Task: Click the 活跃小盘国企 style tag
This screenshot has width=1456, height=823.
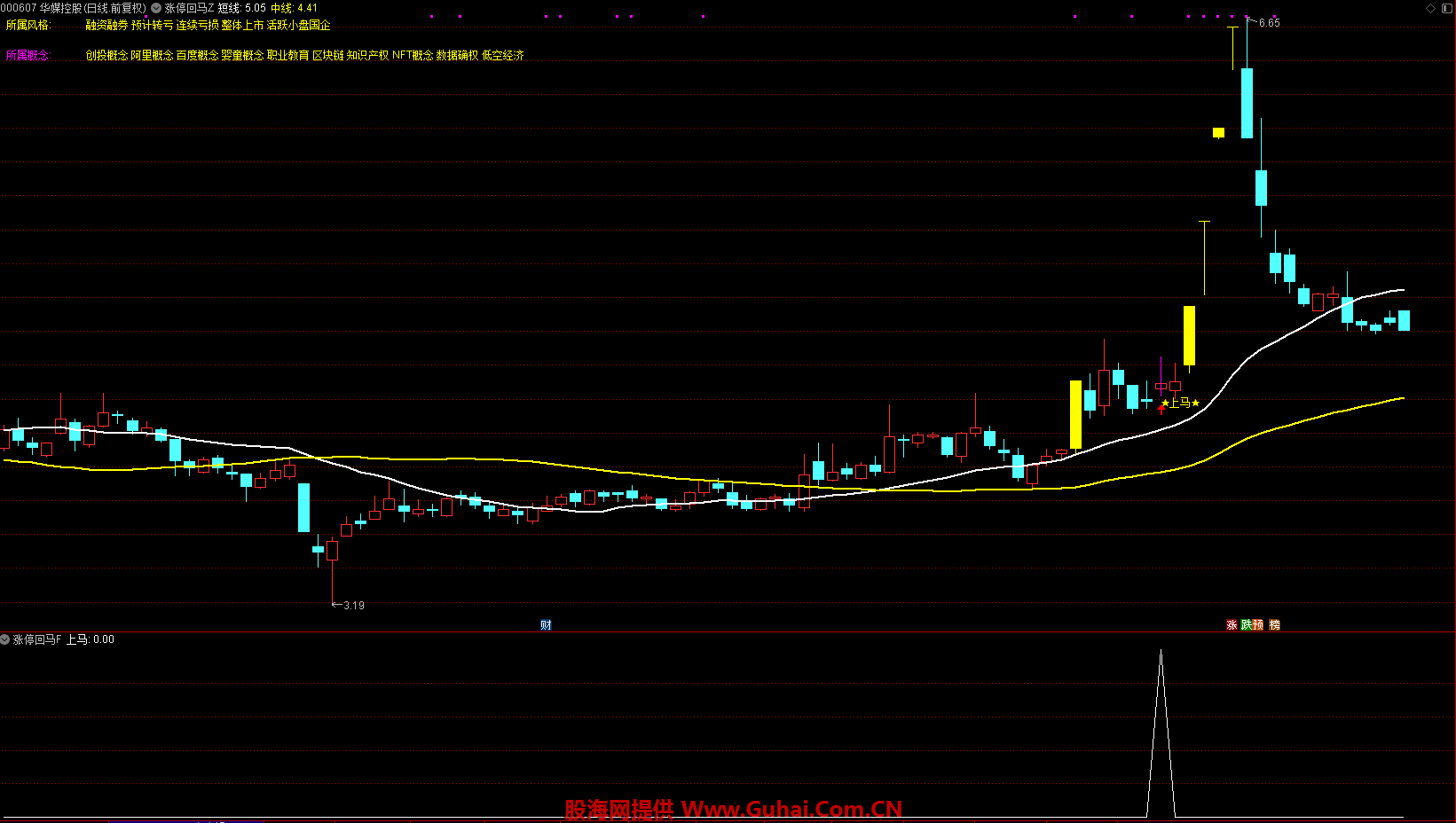Action: pyautogui.click(x=299, y=25)
